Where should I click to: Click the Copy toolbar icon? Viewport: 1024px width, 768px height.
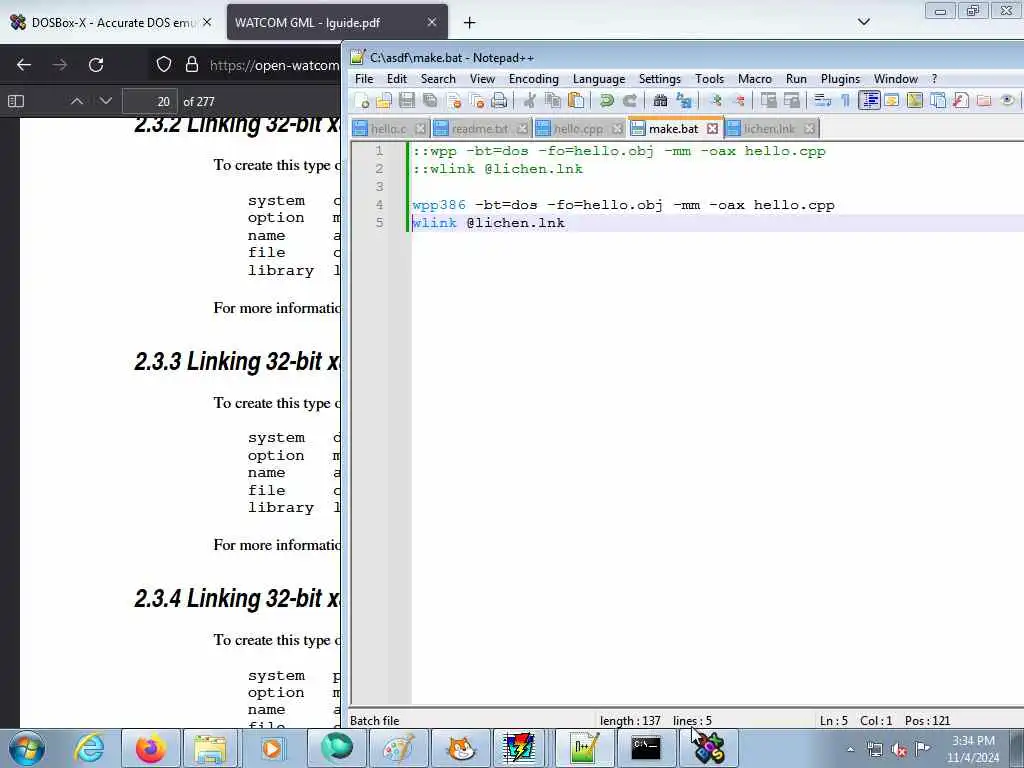(x=552, y=101)
